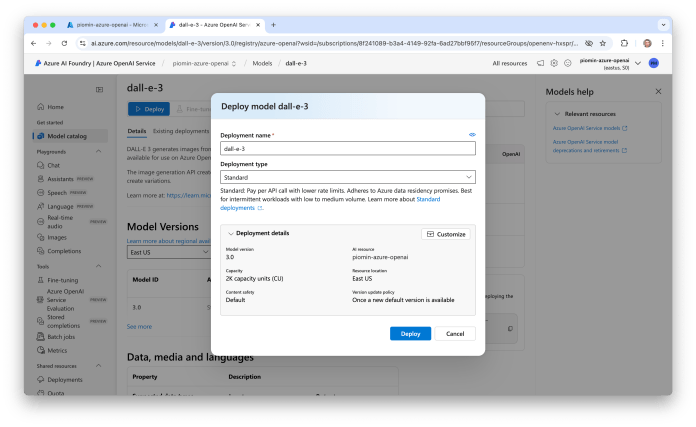Bookmark page with star icon
The height and width of the screenshot is (427, 696).
pos(603,43)
